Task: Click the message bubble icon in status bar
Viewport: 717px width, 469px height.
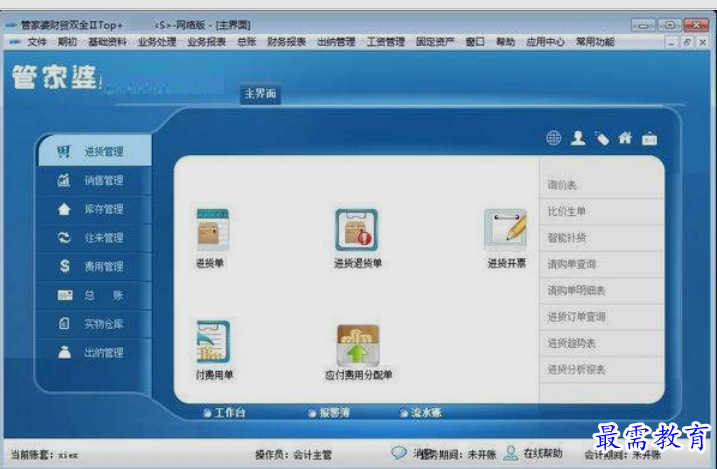Action: [399, 453]
